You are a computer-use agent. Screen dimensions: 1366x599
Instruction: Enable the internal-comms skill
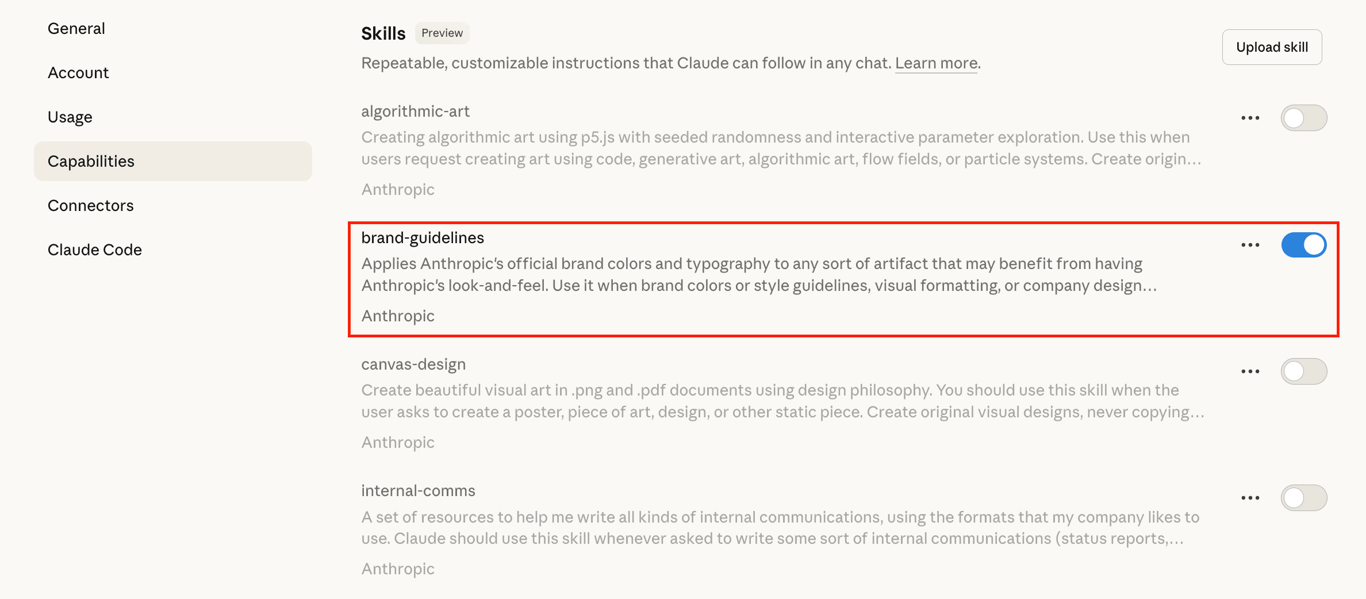click(x=1304, y=497)
